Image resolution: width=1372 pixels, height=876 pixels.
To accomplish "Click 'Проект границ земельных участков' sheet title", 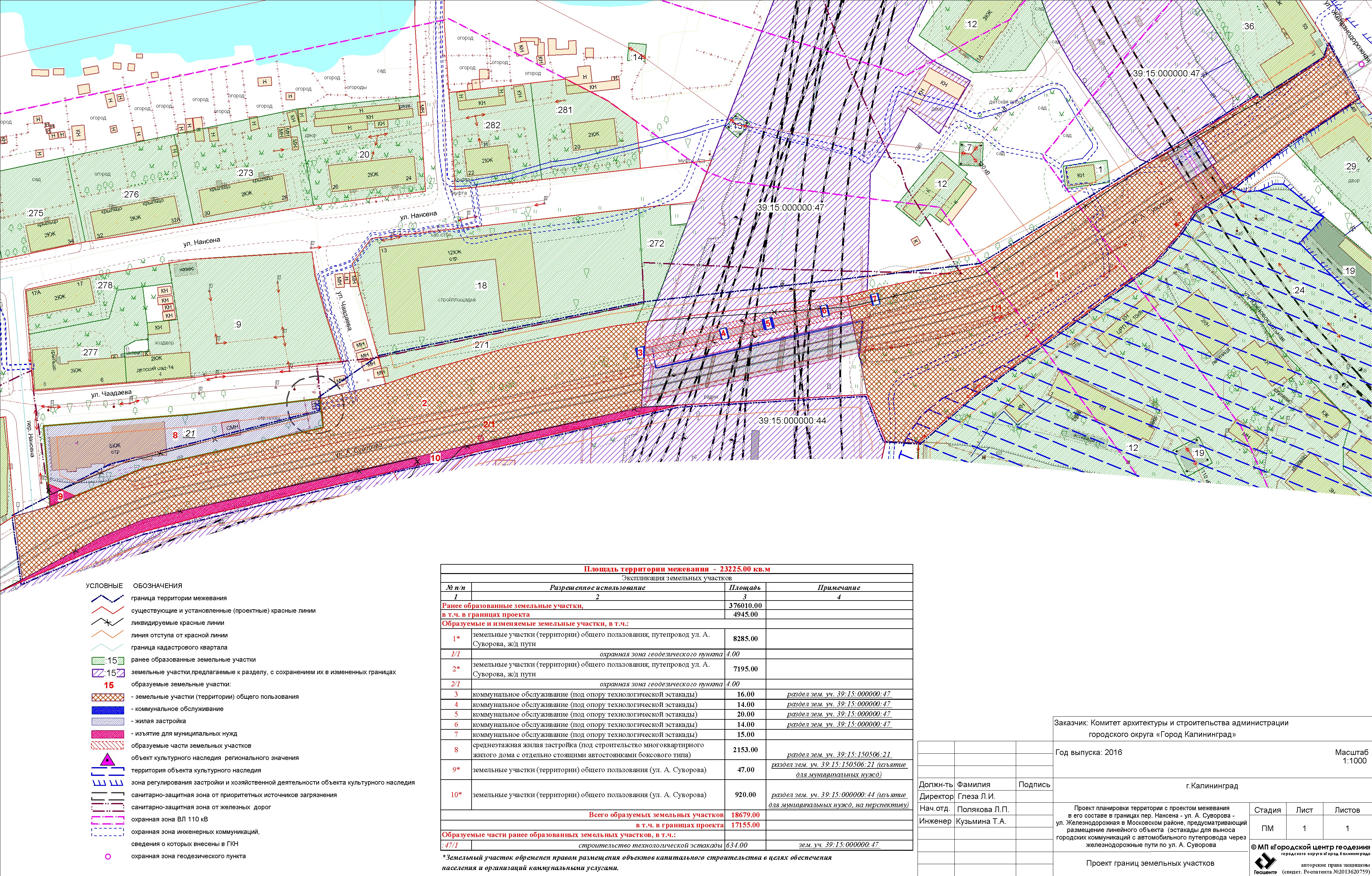I will click(1150, 863).
